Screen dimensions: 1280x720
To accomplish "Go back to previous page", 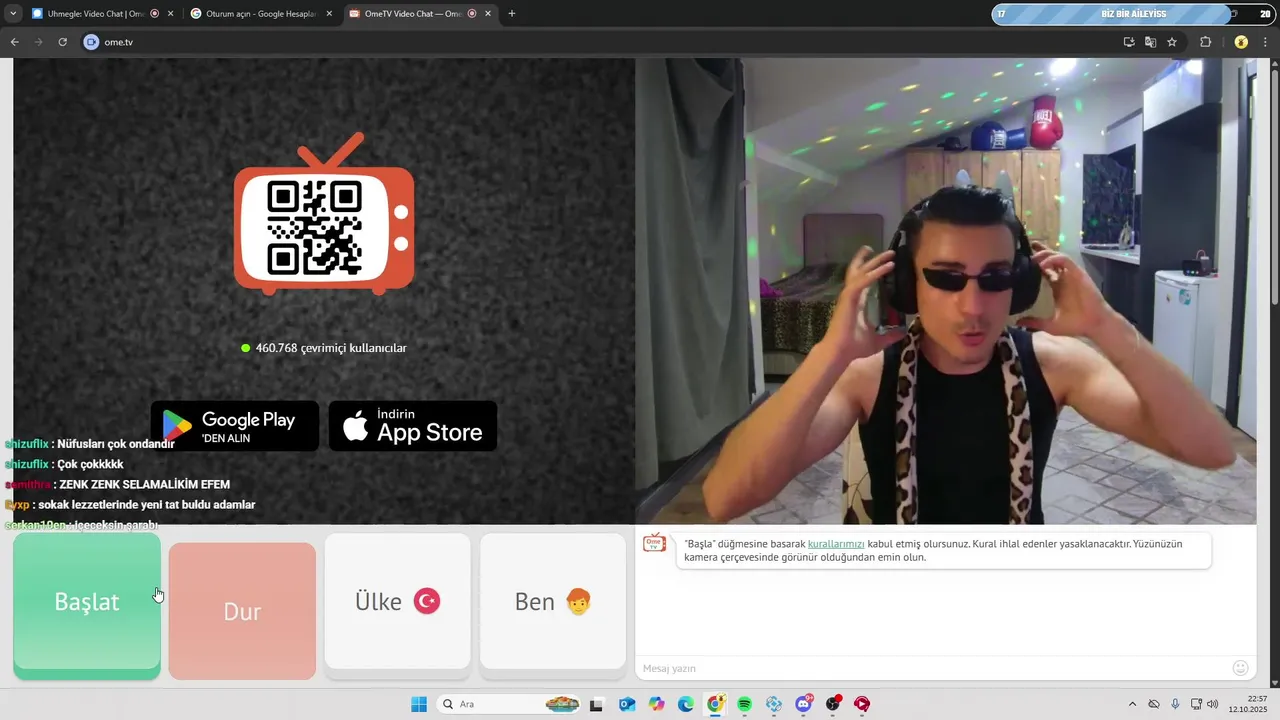I will point(15,42).
